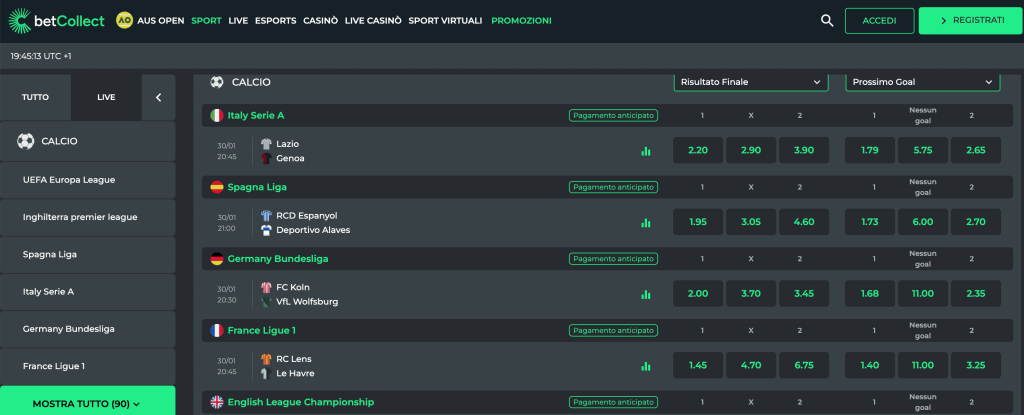This screenshot has width=1024, height=415.
Task: Open statistics icon for RCD Espanyol match
Action: (x=646, y=223)
